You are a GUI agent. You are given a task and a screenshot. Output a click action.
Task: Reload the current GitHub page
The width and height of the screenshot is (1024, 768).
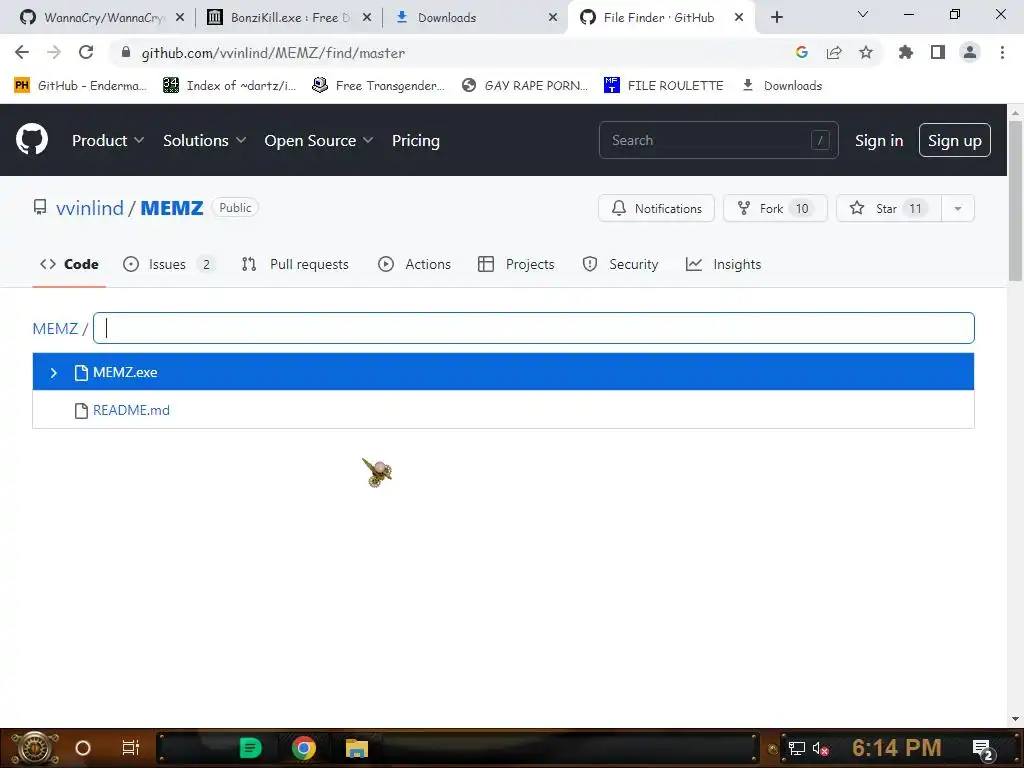(x=86, y=52)
